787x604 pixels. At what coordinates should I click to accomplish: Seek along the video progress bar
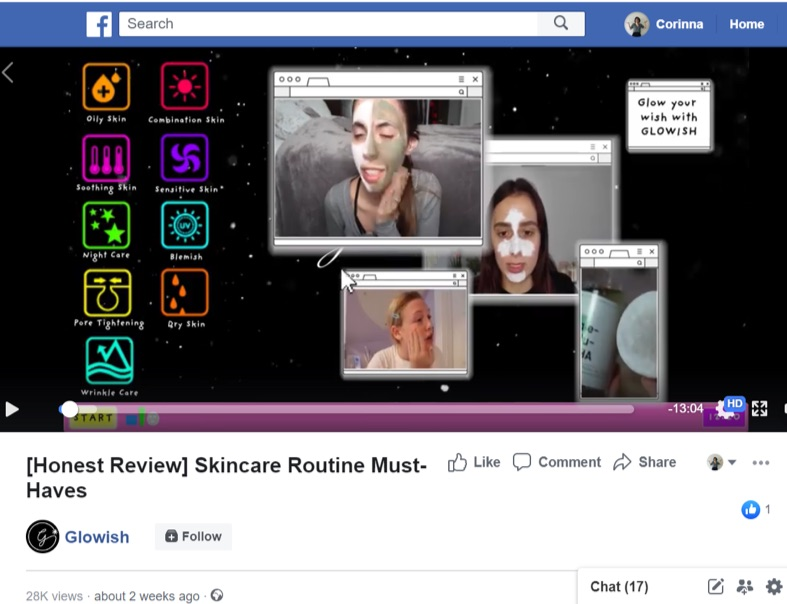coord(346,409)
